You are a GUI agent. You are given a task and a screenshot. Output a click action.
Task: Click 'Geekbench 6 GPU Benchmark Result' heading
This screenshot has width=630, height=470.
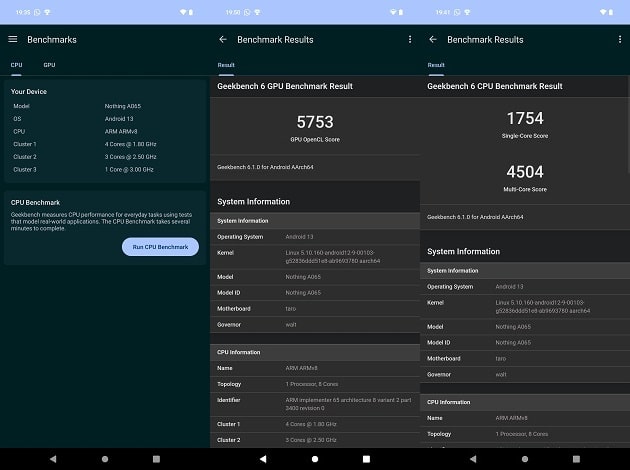[285, 86]
